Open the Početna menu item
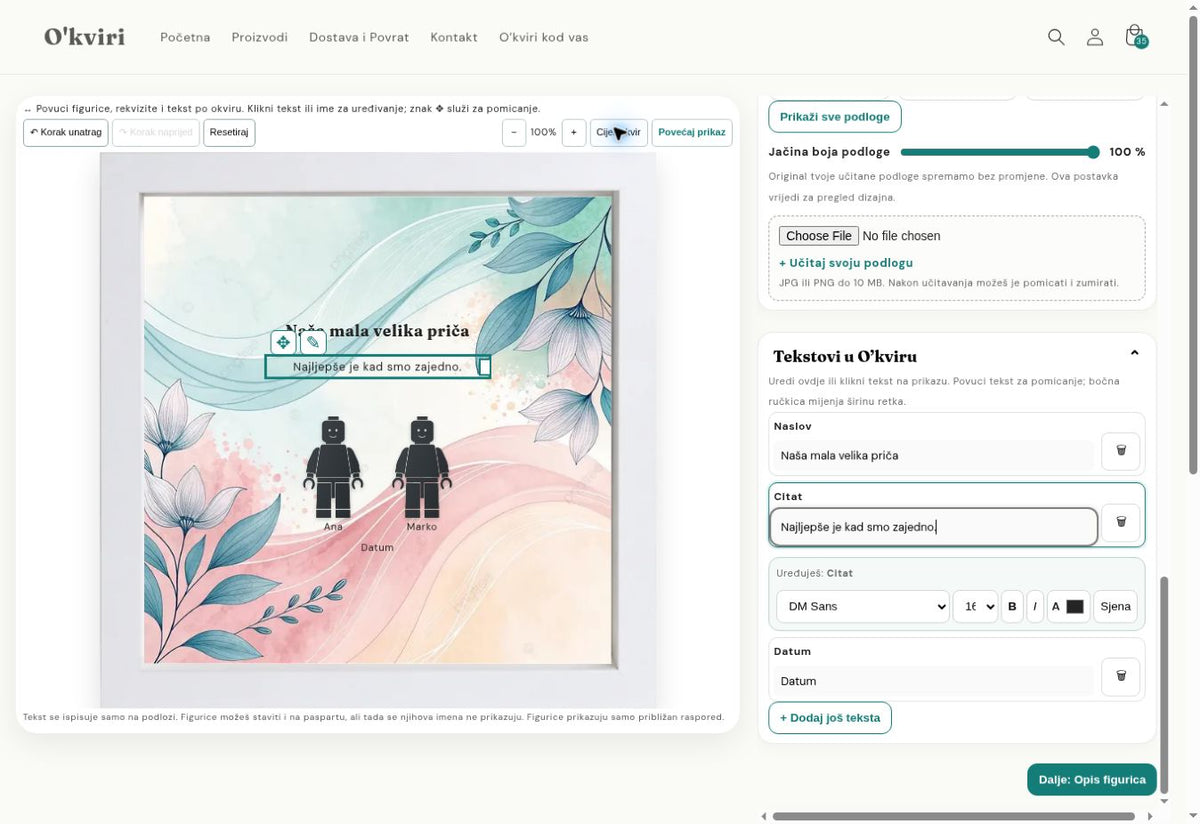 pyautogui.click(x=185, y=37)
